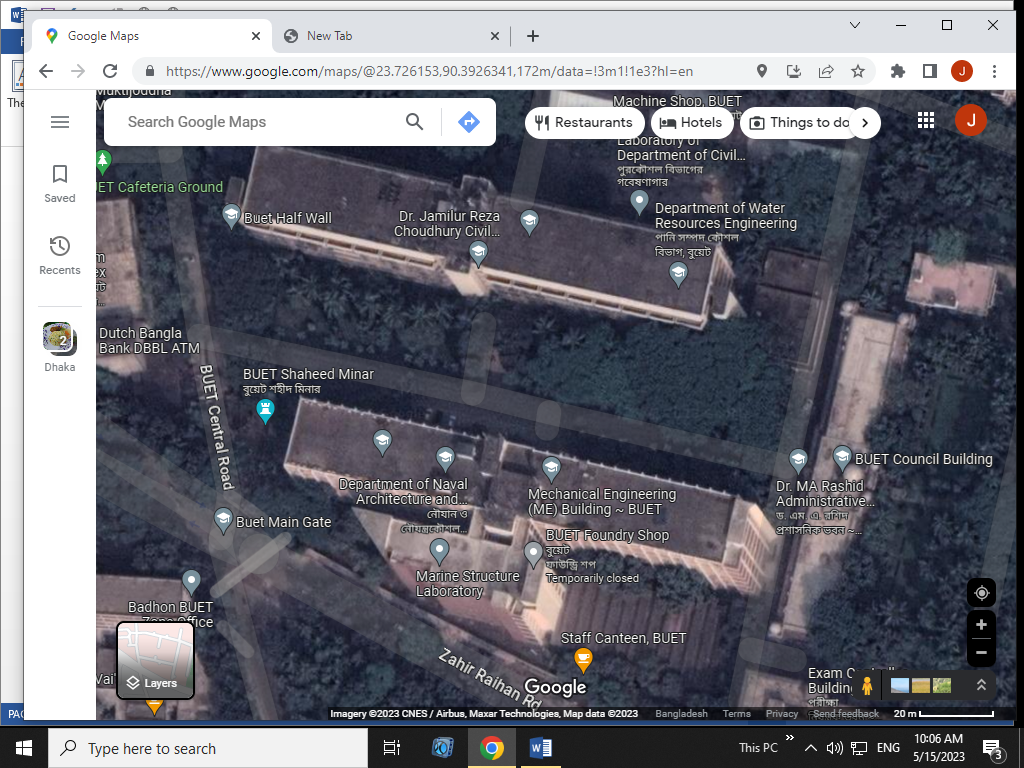
Task: Click the profile avatar J
Action: pyautogui.click(x=970, y=120)
